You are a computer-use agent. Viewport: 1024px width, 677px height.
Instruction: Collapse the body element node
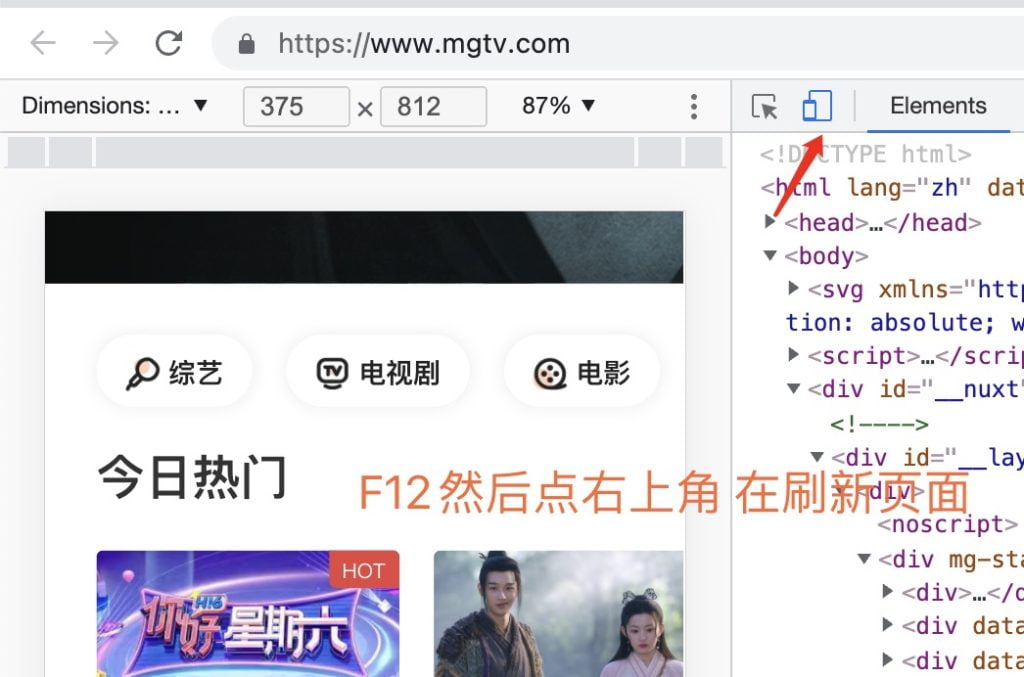click(770, 255)
